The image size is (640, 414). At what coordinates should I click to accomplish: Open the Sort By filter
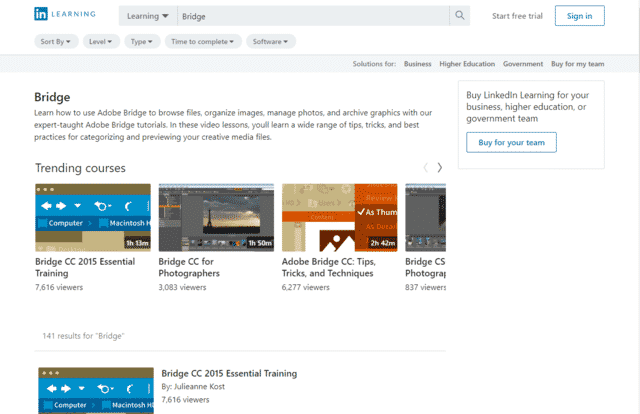pyautogui.click(x=56, y=42)
